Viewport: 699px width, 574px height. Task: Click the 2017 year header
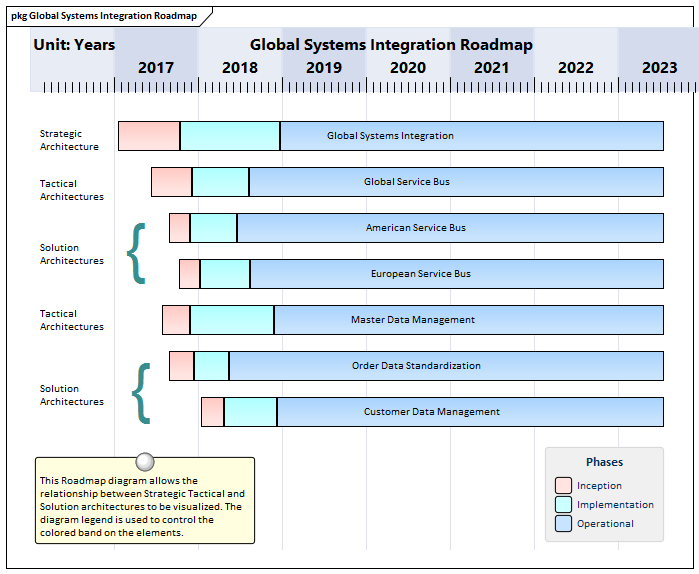pyautogui.click(x=155, y=68)
